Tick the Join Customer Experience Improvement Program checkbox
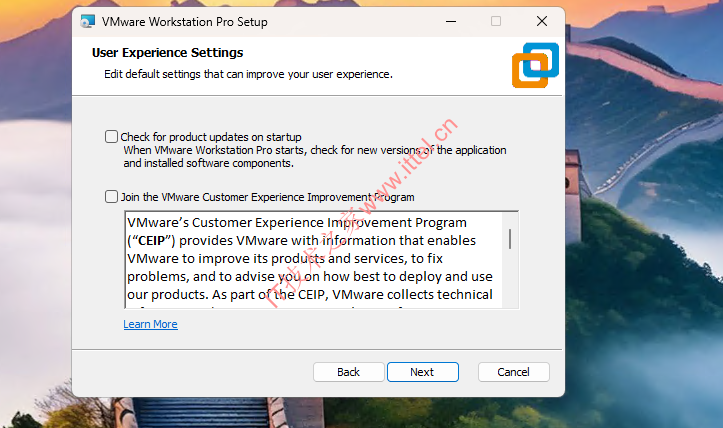 111,197
